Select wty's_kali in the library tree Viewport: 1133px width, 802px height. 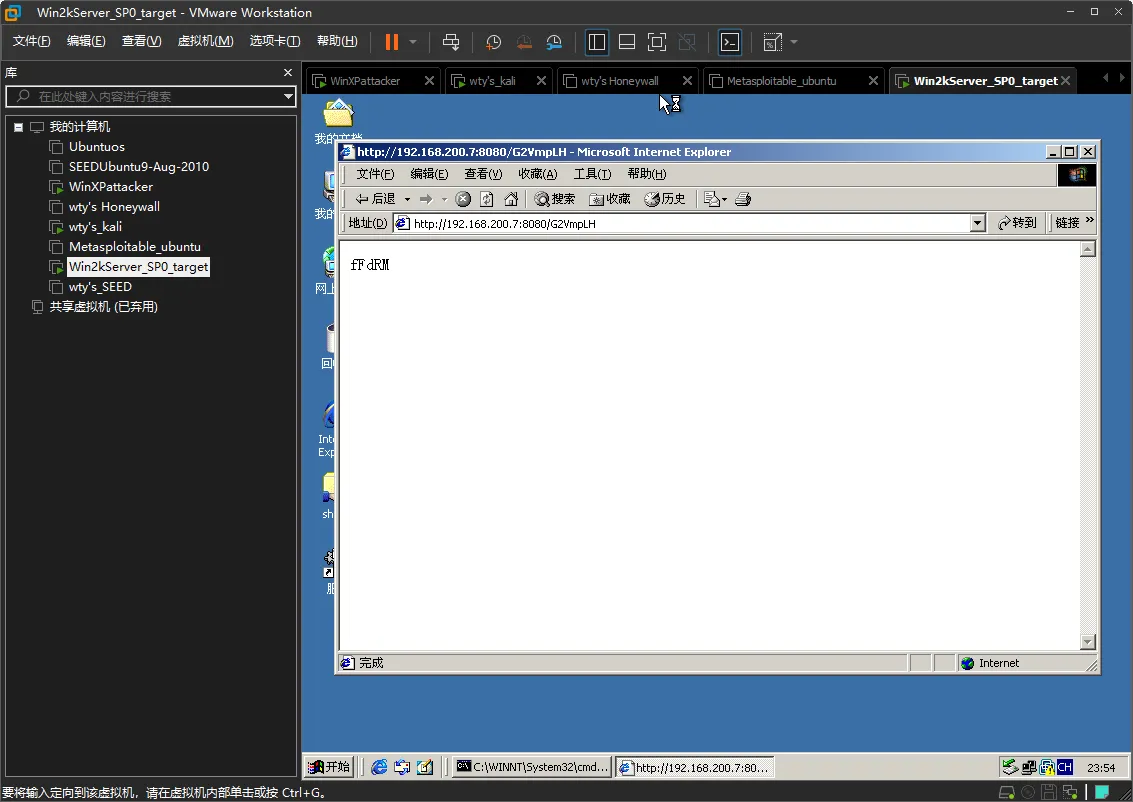pos(95,227)
